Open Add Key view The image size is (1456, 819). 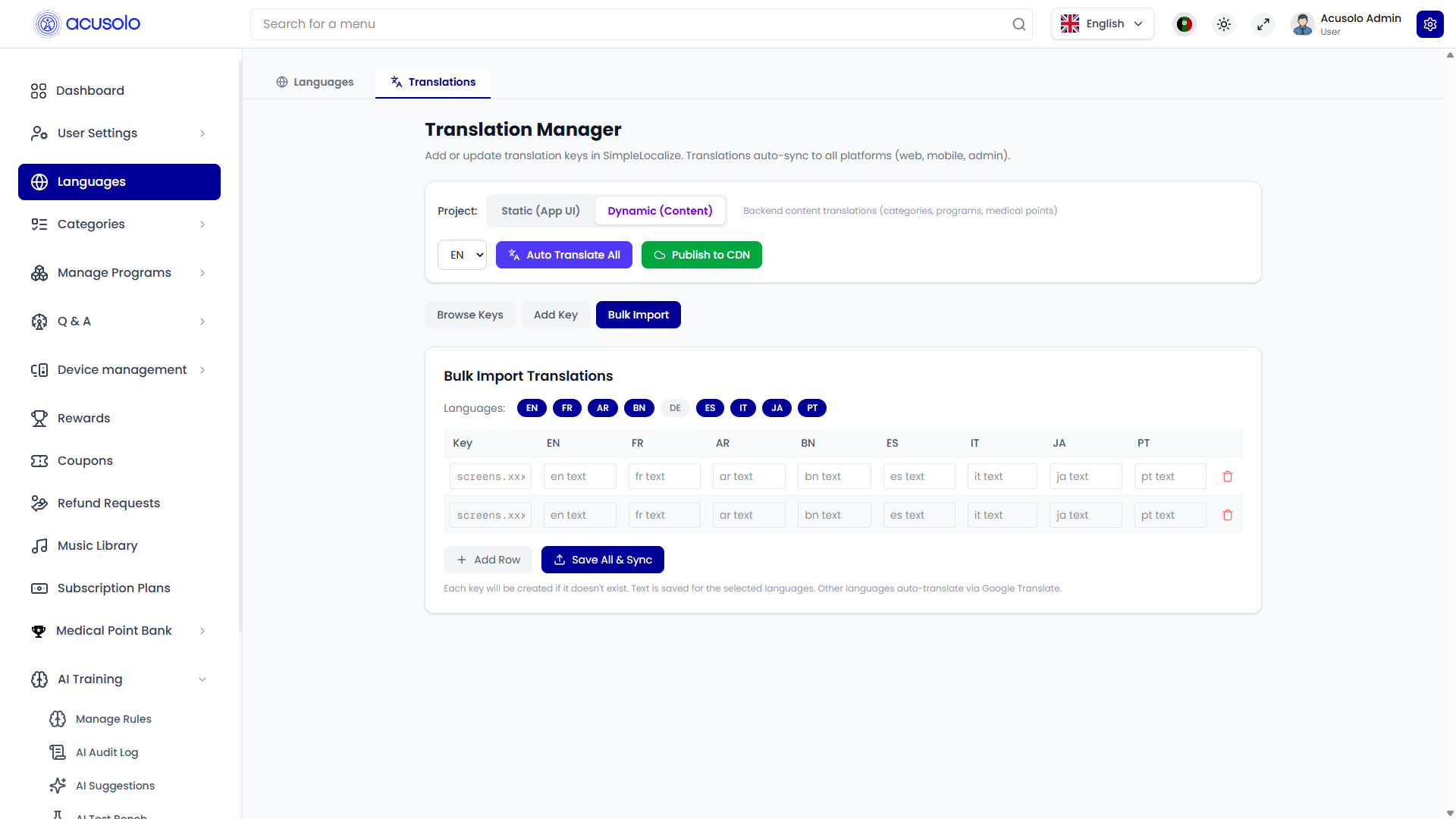point(556,315)
